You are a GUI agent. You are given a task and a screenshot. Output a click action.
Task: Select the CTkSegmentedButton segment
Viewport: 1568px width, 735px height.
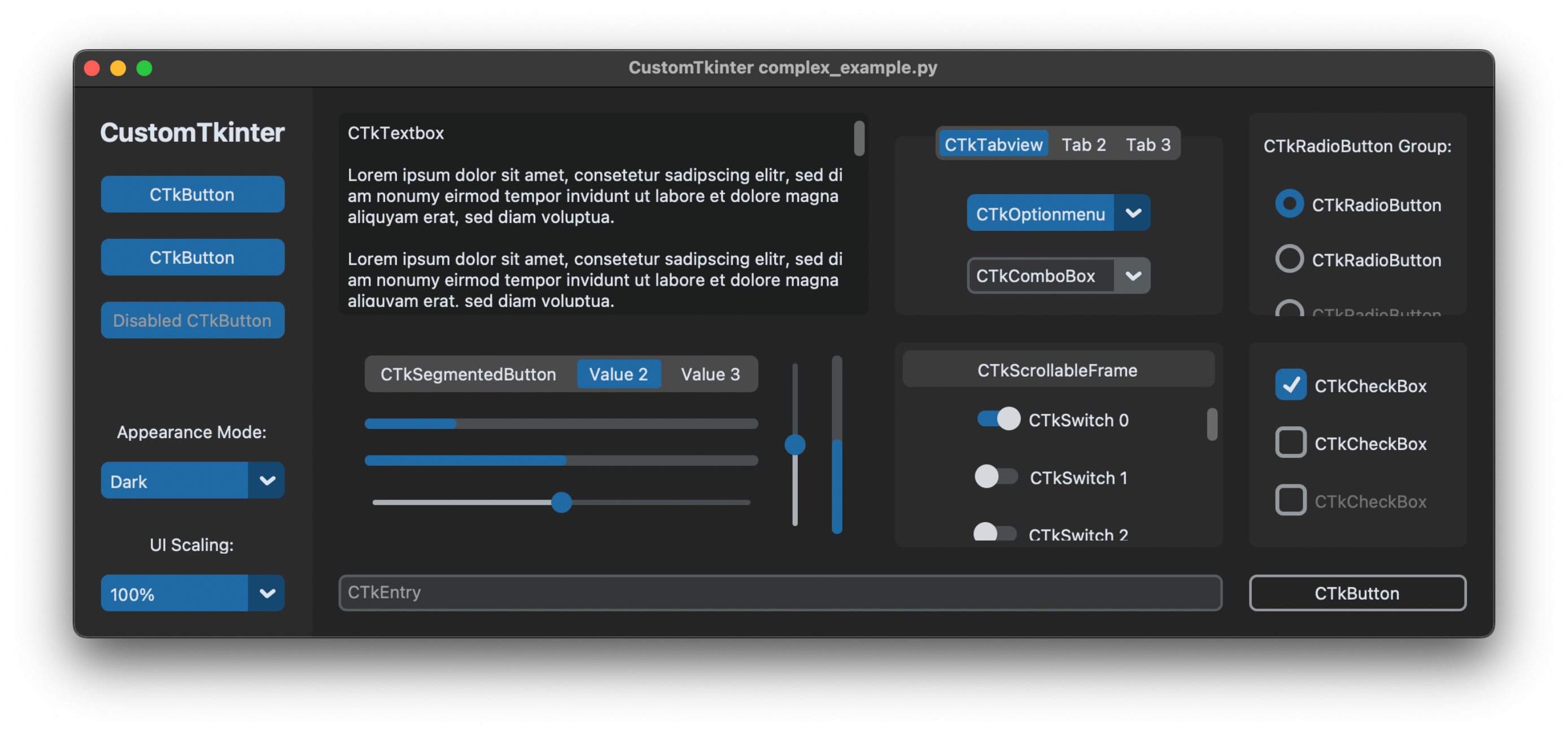(x=469, y=374)
